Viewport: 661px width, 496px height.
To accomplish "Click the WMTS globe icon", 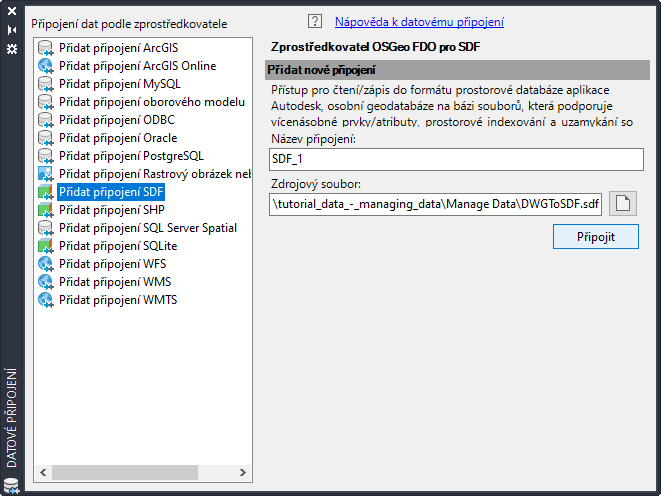I will (x=46, y=300).
